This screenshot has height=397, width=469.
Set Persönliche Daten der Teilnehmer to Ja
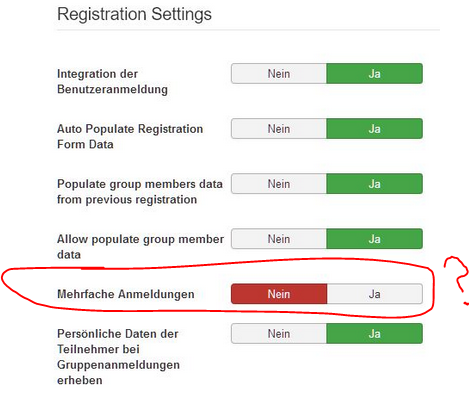point(375,334)
